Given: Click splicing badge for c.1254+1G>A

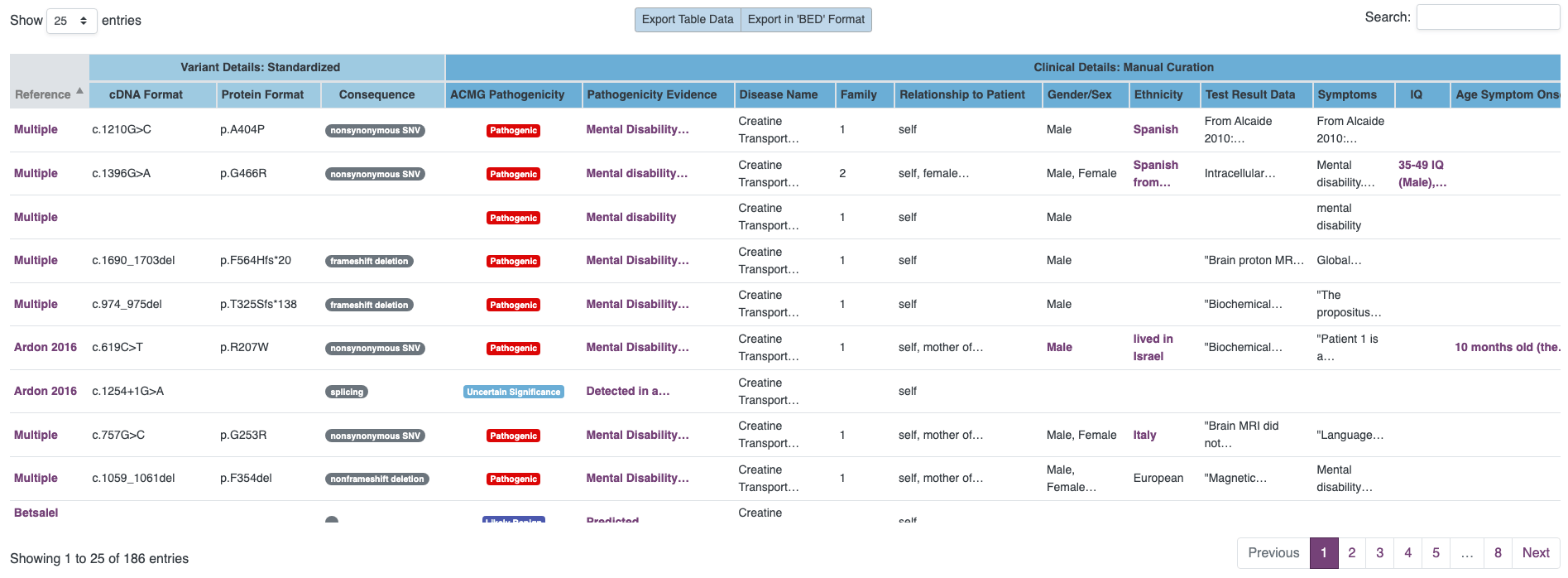Looking at the screenshot, I should [347, 392].
